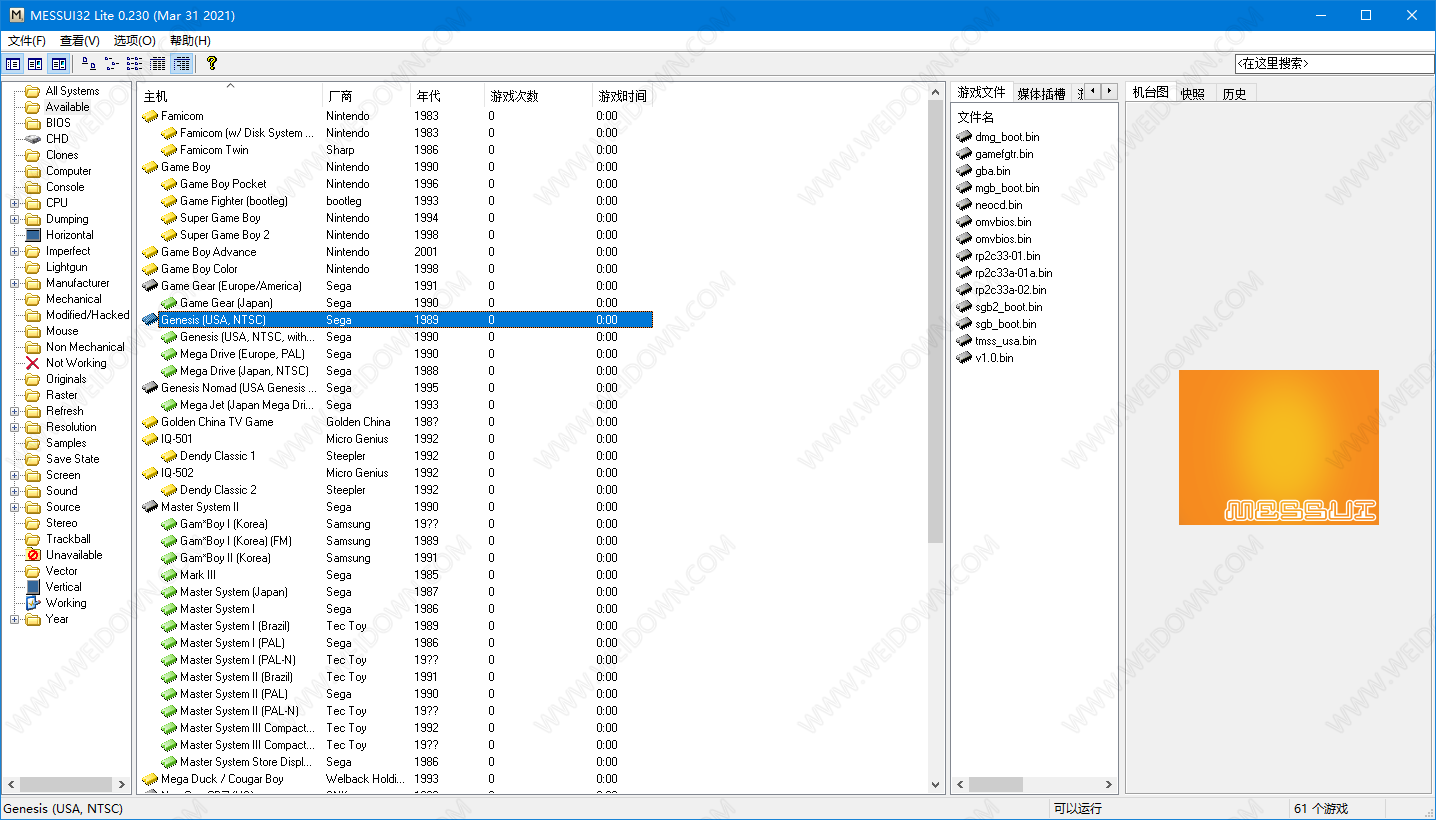Select the Lightgun folder
1436x820 pixels.
pos(66,267)
